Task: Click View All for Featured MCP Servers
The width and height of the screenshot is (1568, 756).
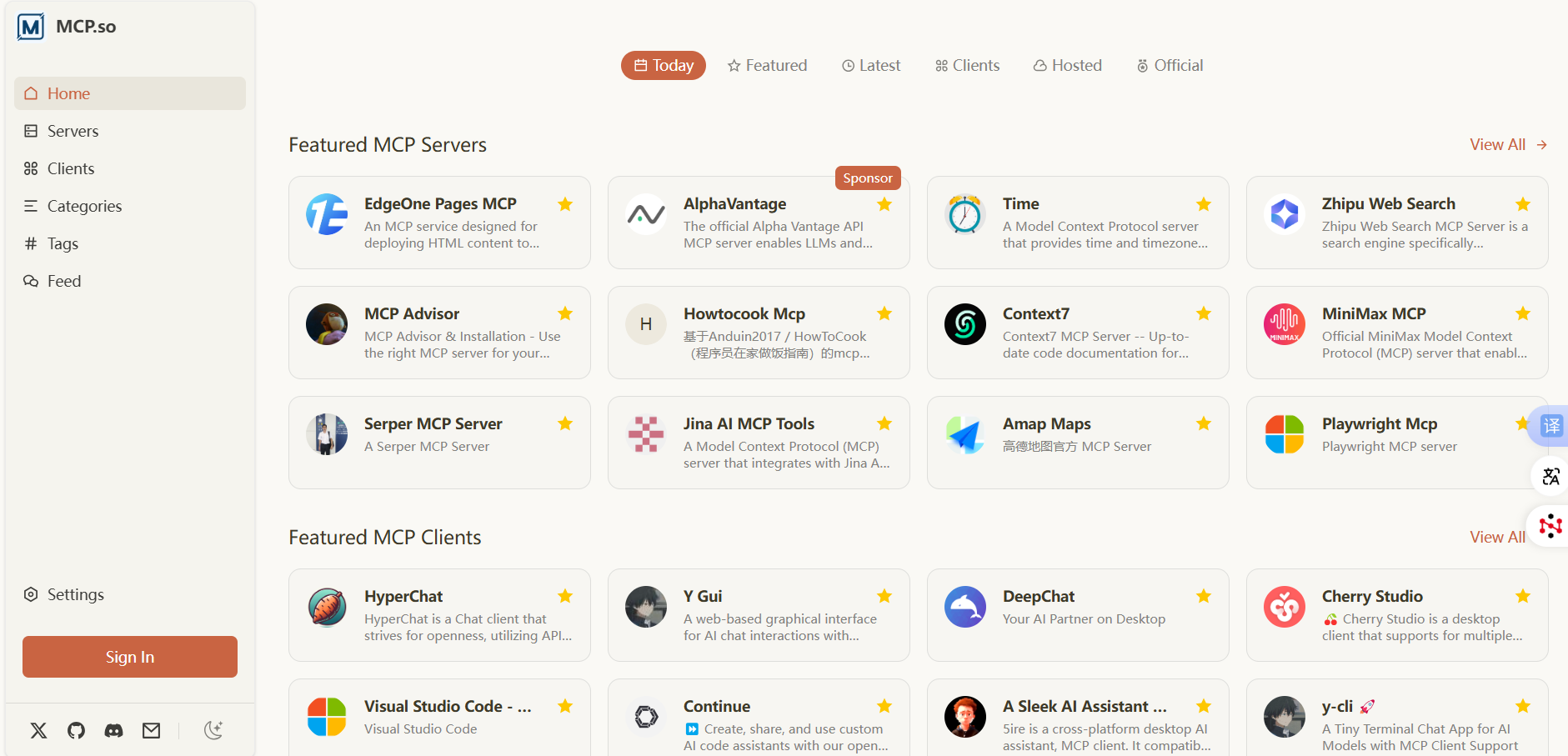Action: (x=1508, y=145)
